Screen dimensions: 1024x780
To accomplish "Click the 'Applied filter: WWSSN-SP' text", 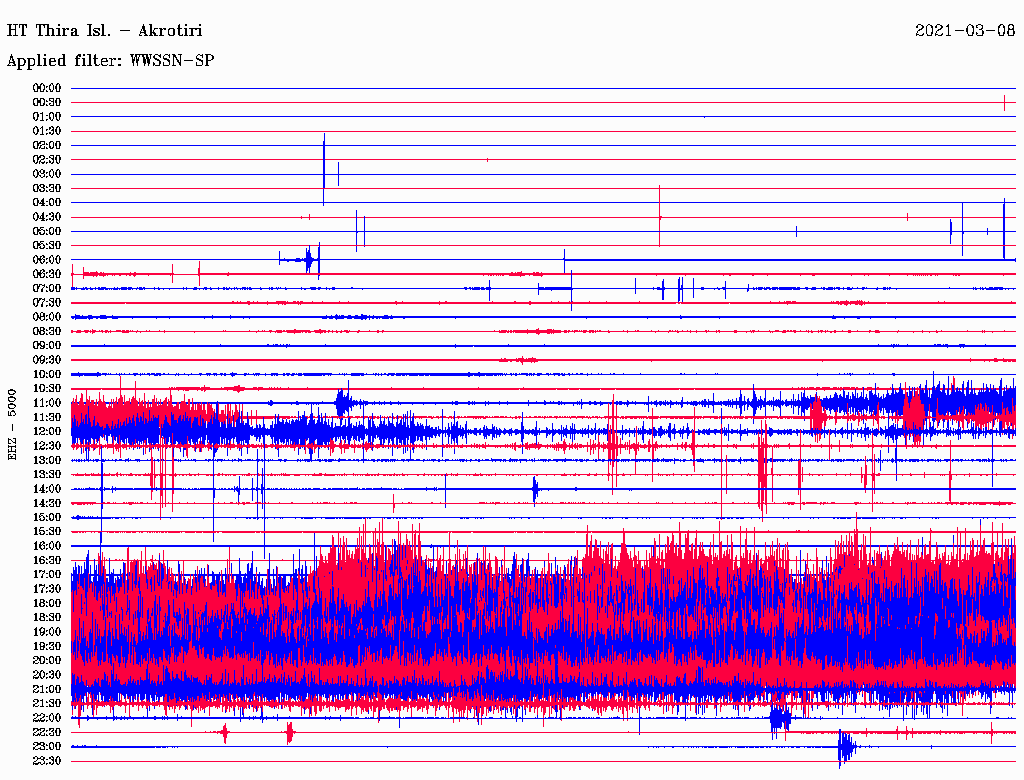I will tap(110, 61).
